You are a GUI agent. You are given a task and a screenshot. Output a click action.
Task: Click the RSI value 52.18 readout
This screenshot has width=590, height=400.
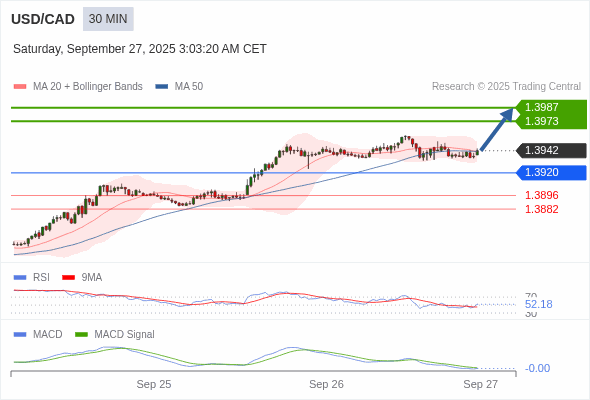point(538,304)
